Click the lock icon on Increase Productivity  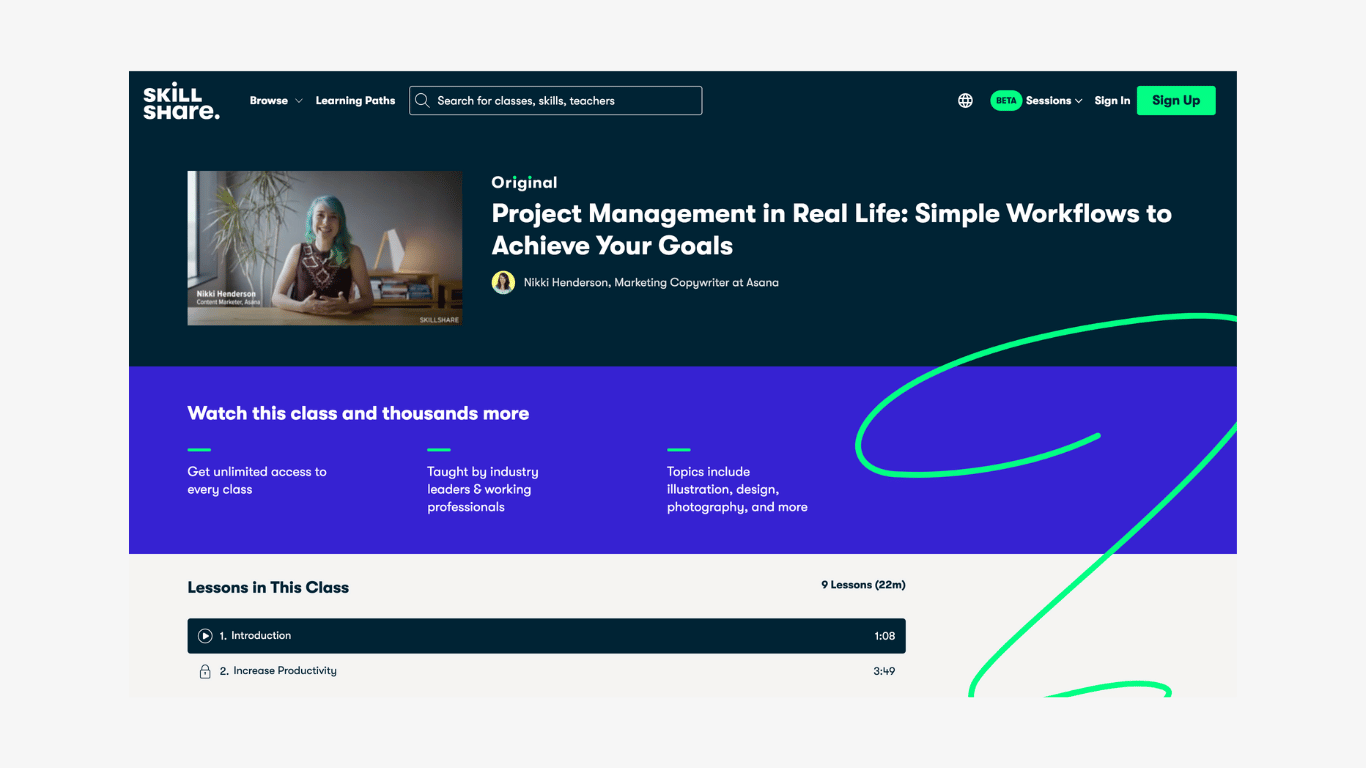(x=205, y=671)
